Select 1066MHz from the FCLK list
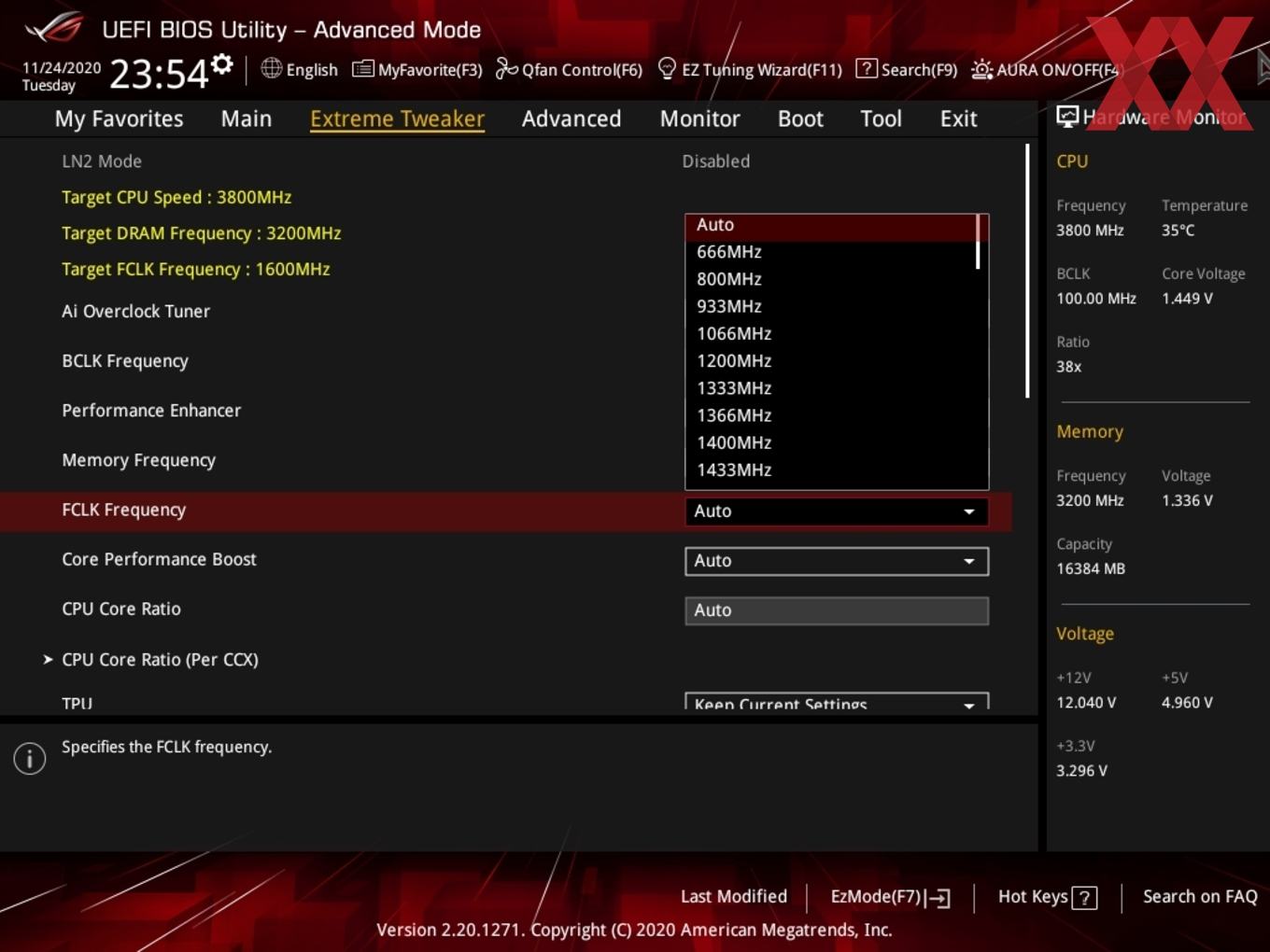Viewport: 1270px width, 952px height. point(831,333)
